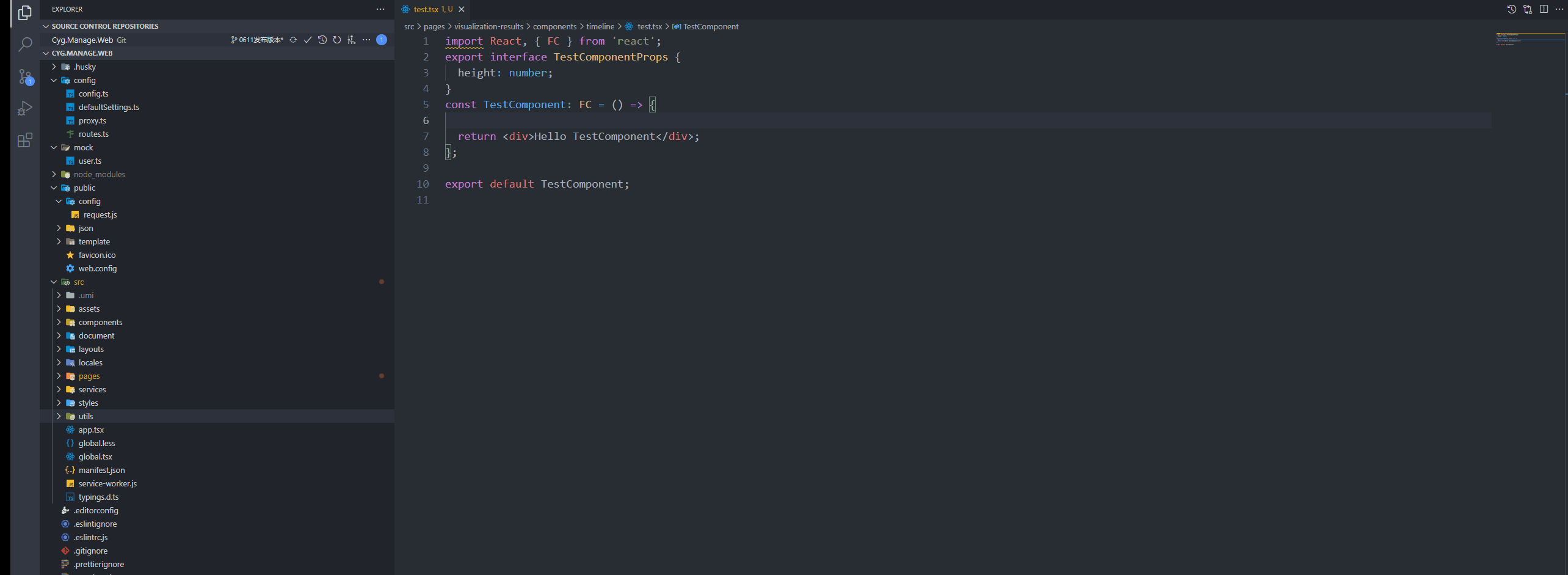Synchronize changes for Cyg.Manage.Web repository
The height and width of the screenshot is (575, 1568).
[x=293, y=40]
